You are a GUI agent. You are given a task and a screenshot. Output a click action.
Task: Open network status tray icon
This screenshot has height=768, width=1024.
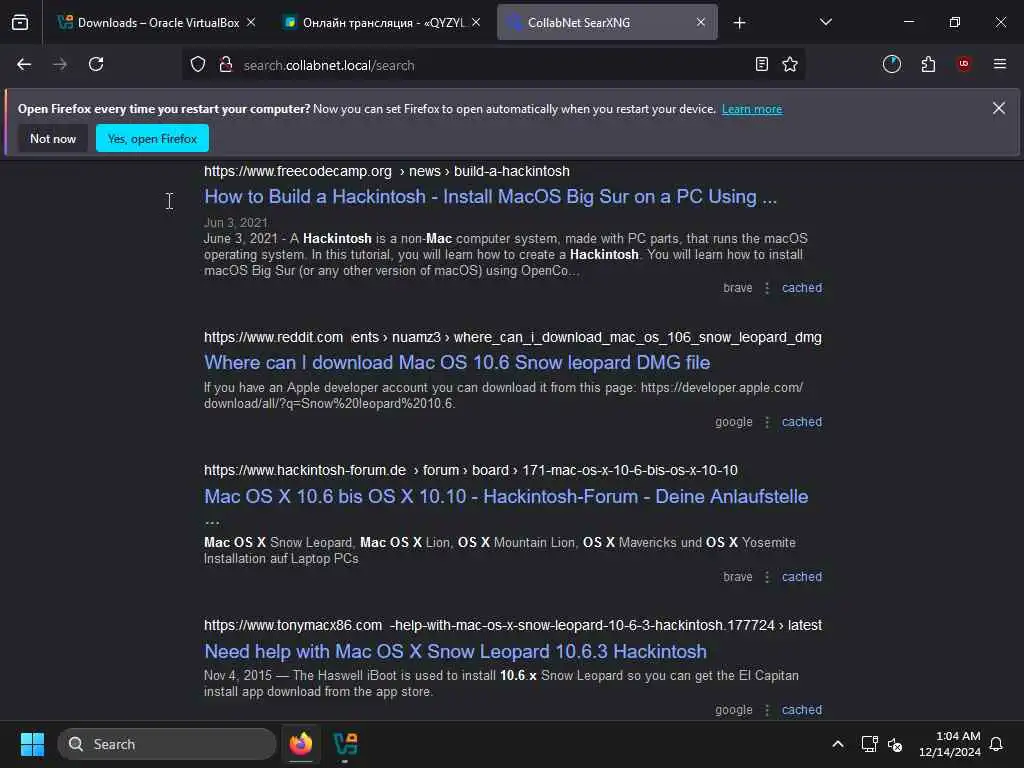pos(869,744)
